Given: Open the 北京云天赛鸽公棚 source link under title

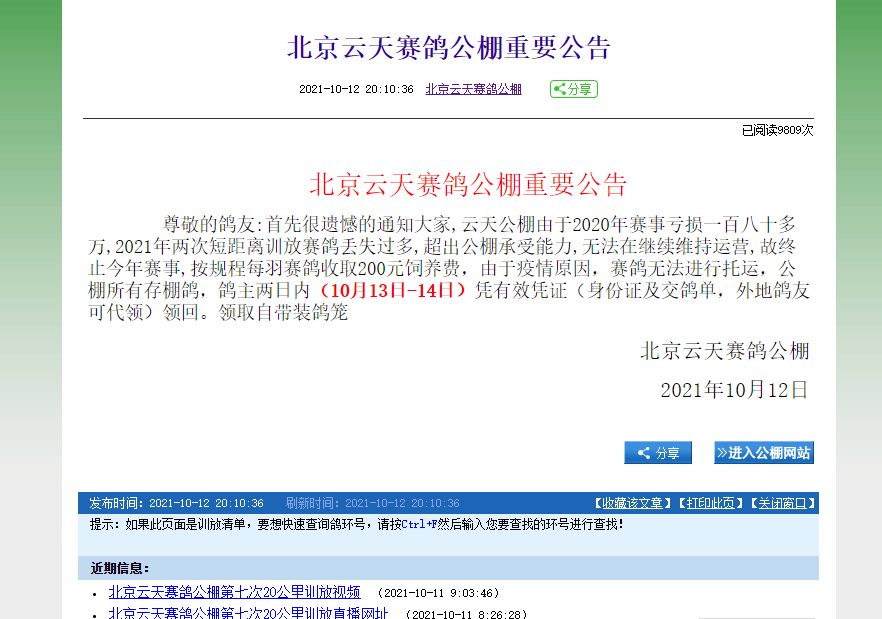Looking at the screenshot, I should (x=473, y=89).
